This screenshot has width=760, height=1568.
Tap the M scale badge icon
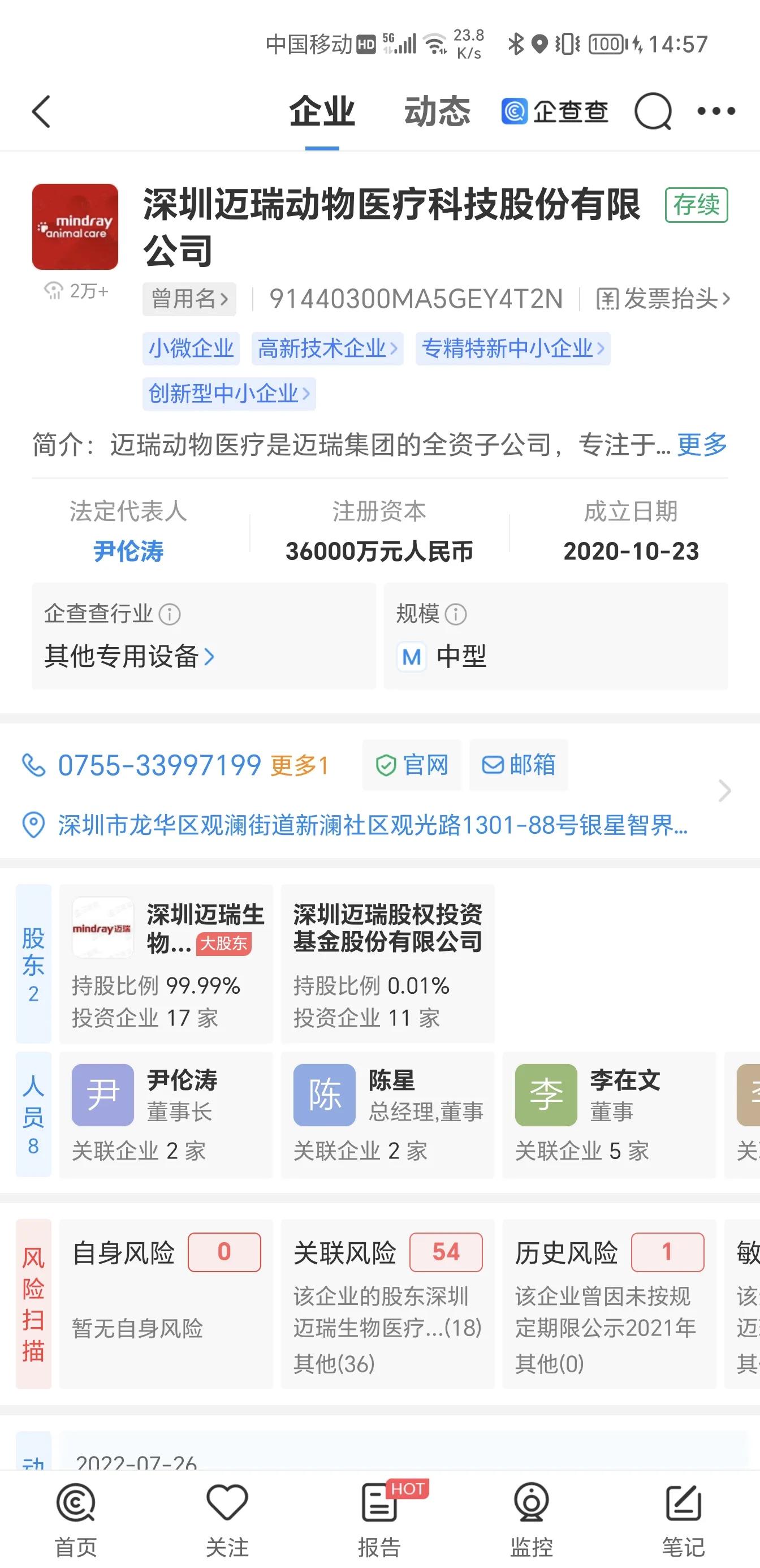click(411, 657)
